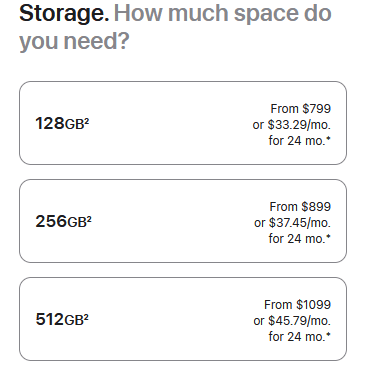Select the 128GB storage option
The width and height of the screenshot is (369, 372).
[x=183, y=123]
